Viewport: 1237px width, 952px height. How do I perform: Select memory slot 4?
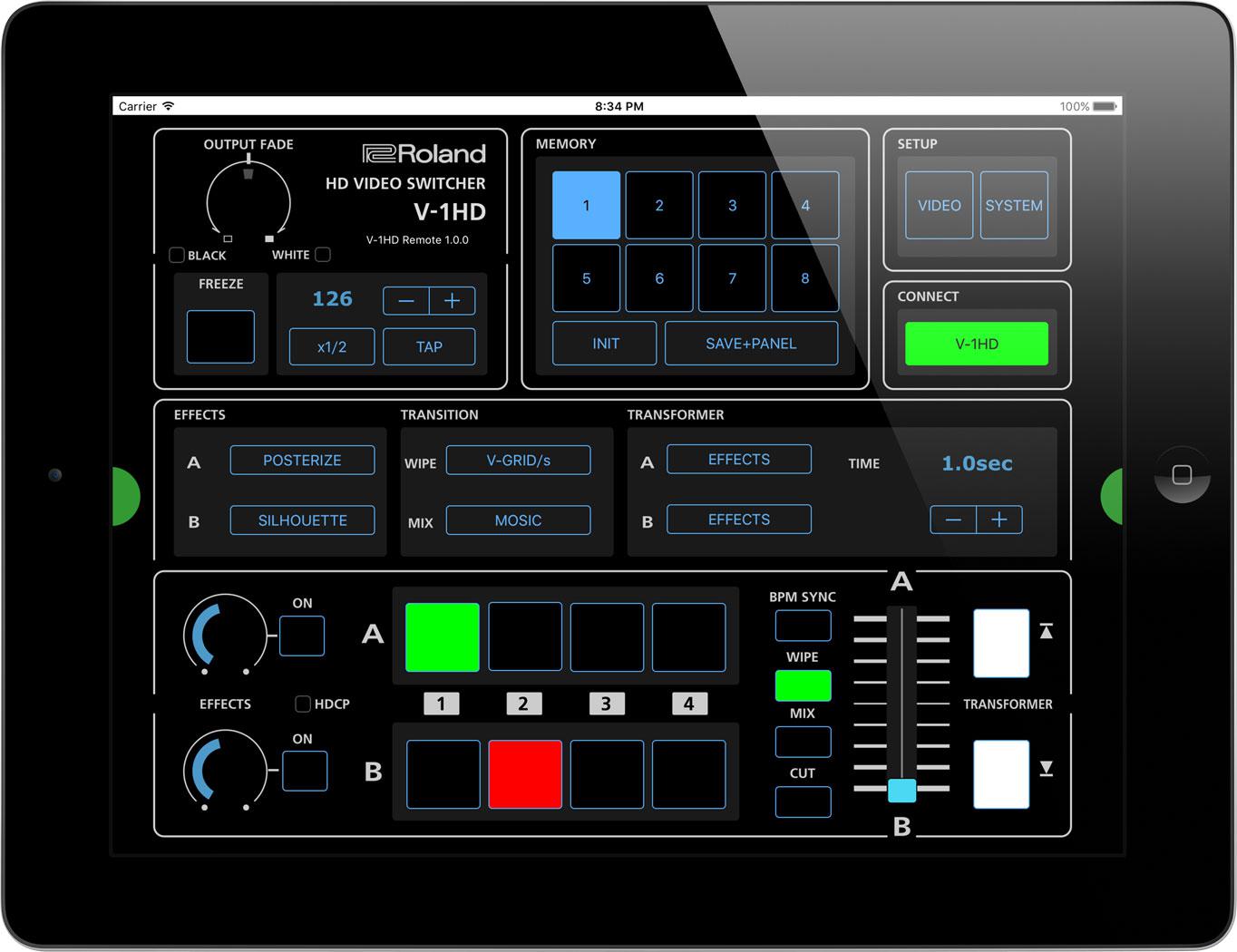click(805, 205)
